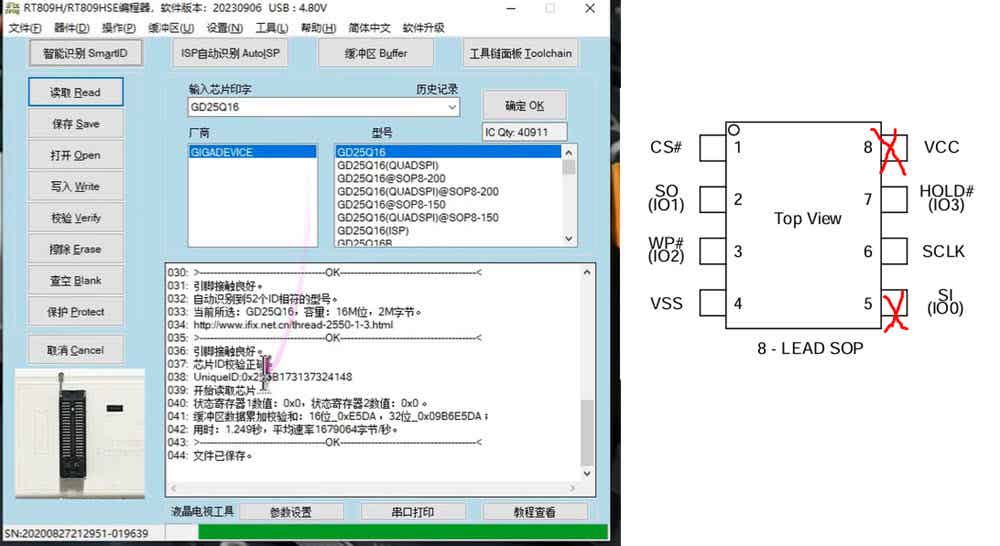Screen dimensions: 1000x546
Task: Click the Read chip button
Action: click(x=75, y=92)
